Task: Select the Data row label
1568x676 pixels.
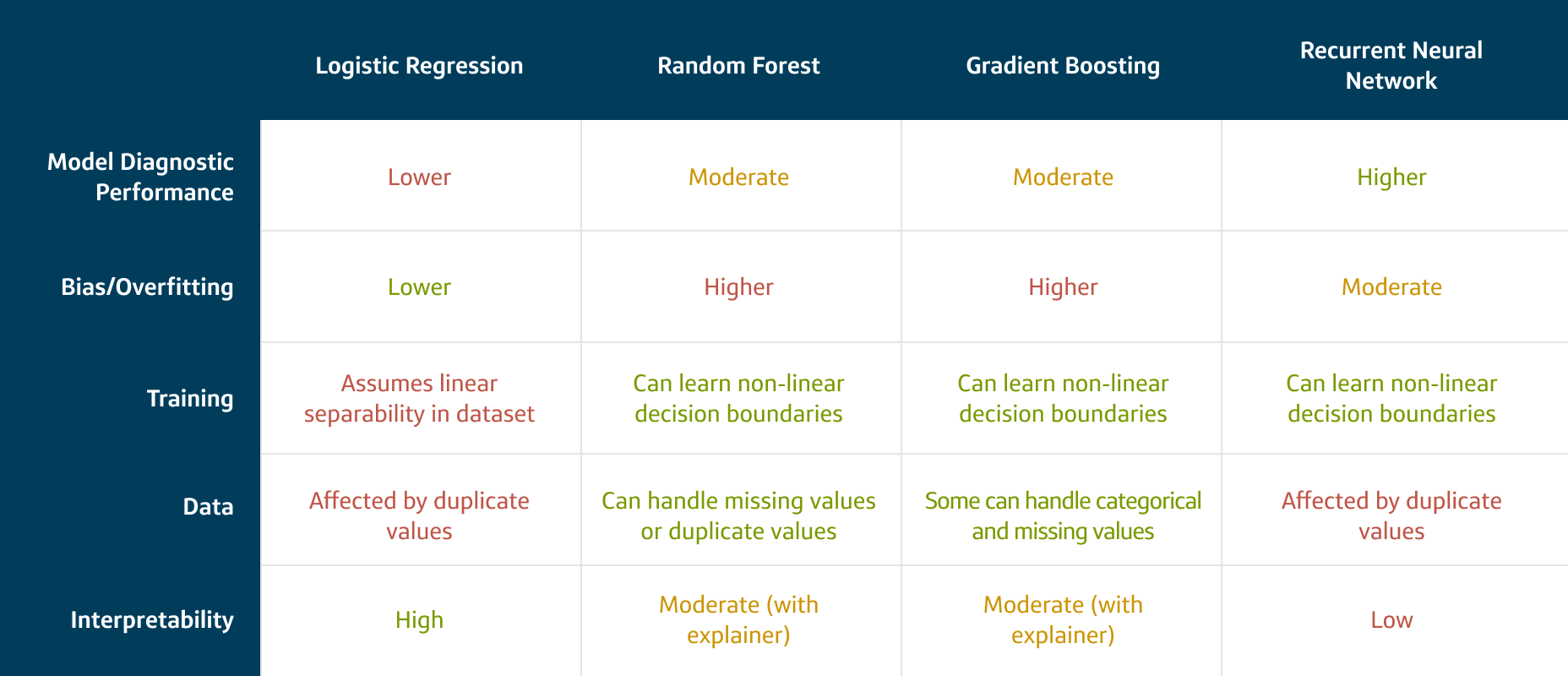Action: (x=208, y=507)
